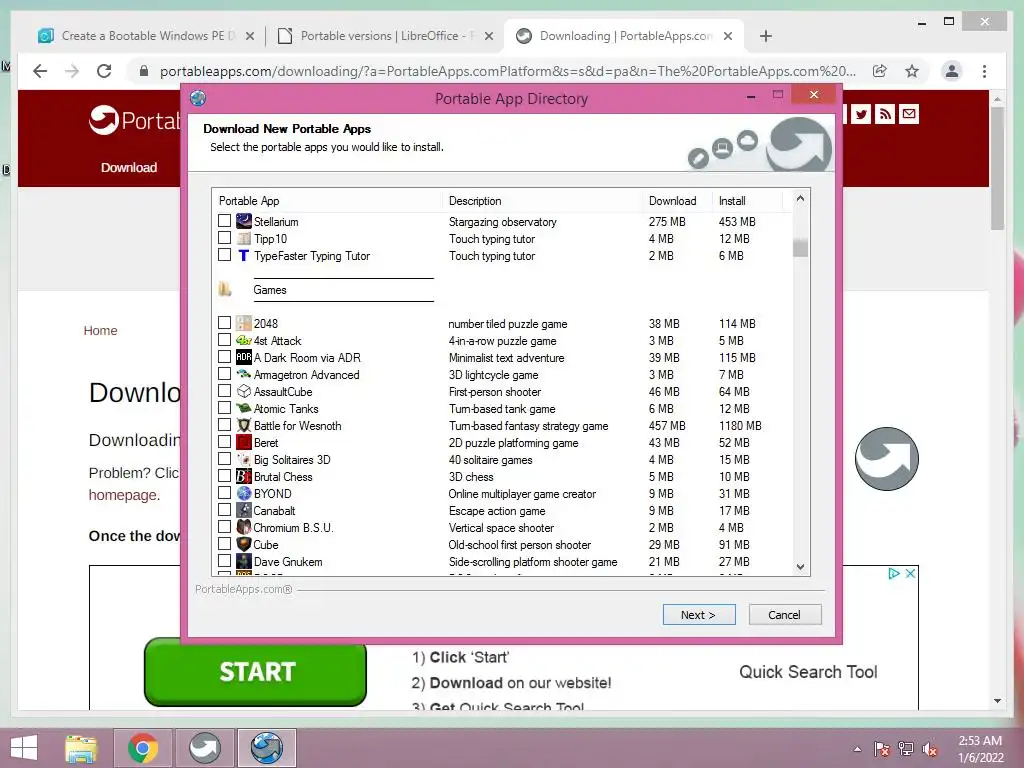Image resolution: width=1024 pixels, height=768 pixels.
Task: Check the Brutal Chess checkbox
Action: (x=224, y=475)
